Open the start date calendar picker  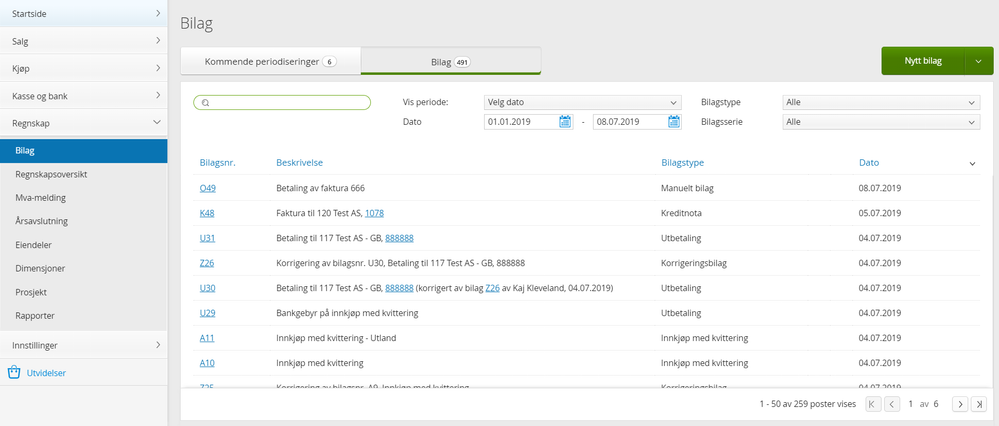(564, 122)
